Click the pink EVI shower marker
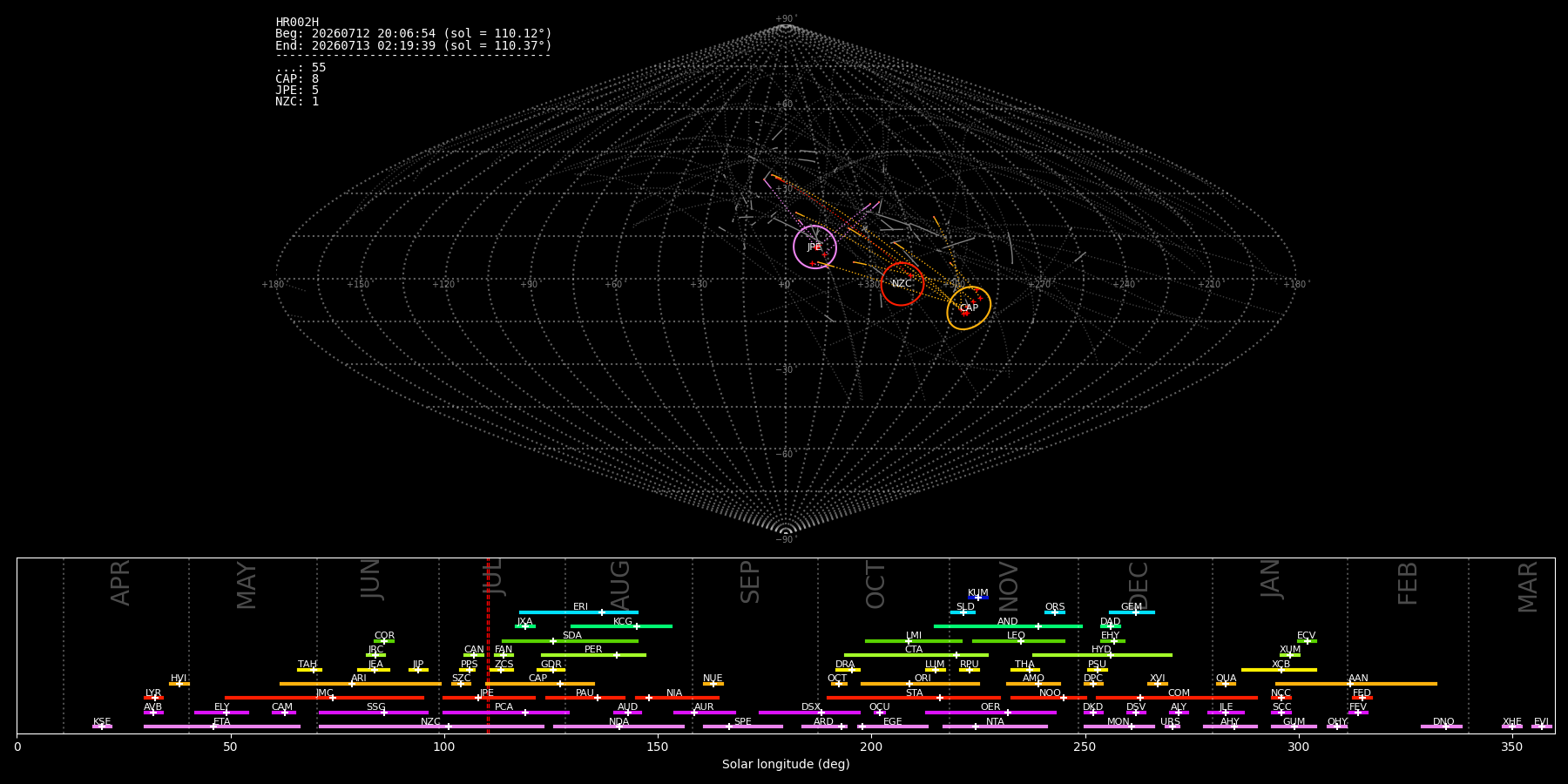 [1541, 727]
